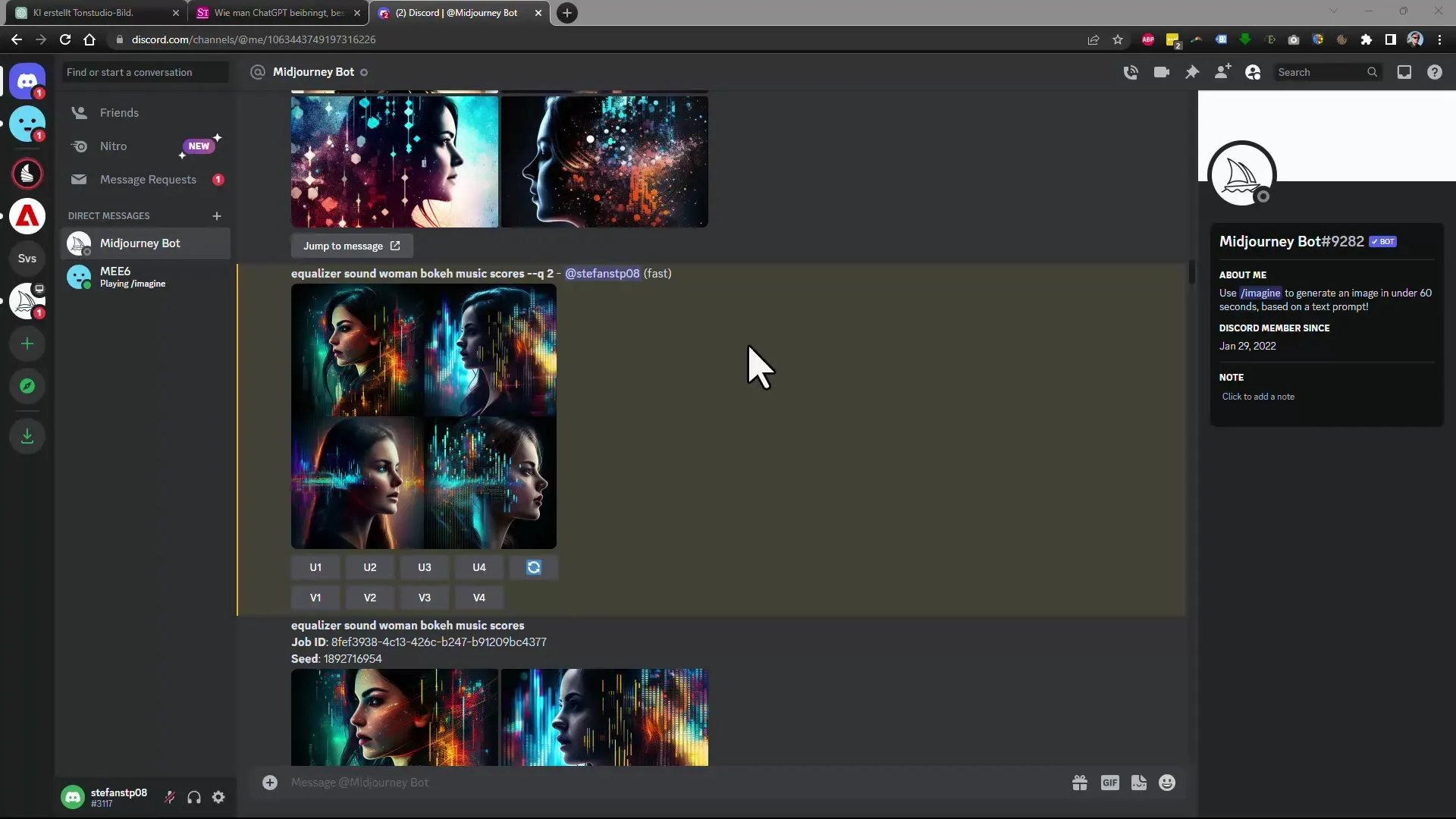Select the V3 variation option
Image resolution: width=1456 pixels, height=819 pixels.
(425, 597)
